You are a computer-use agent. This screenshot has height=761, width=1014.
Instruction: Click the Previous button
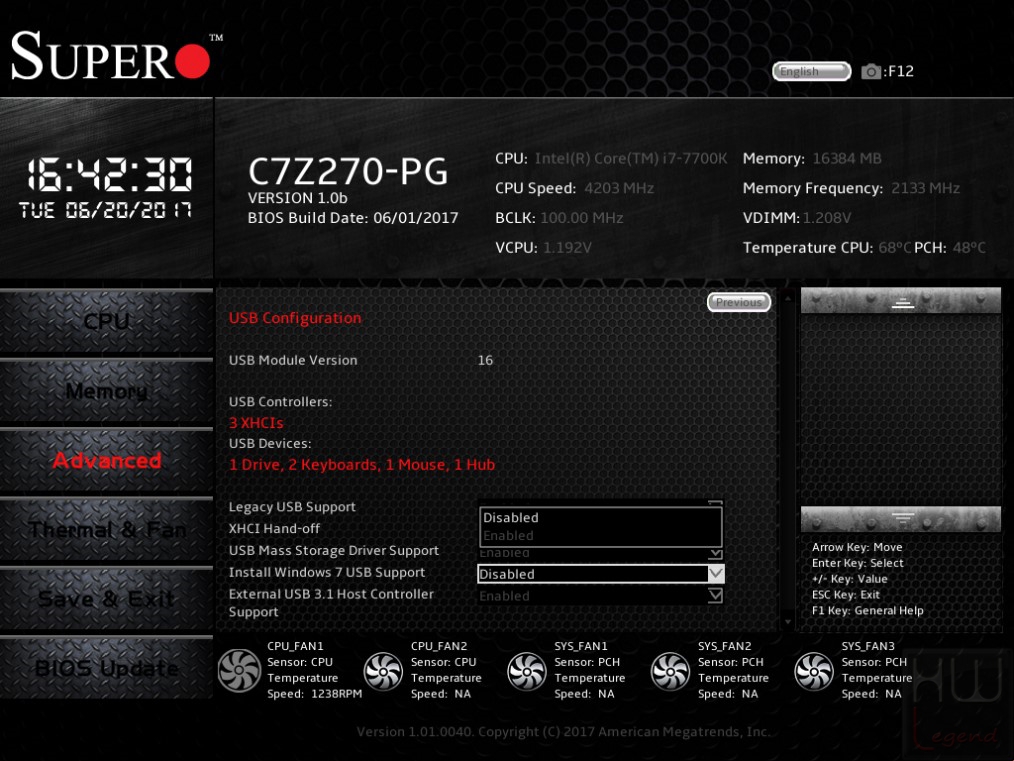tap(739, 302)
